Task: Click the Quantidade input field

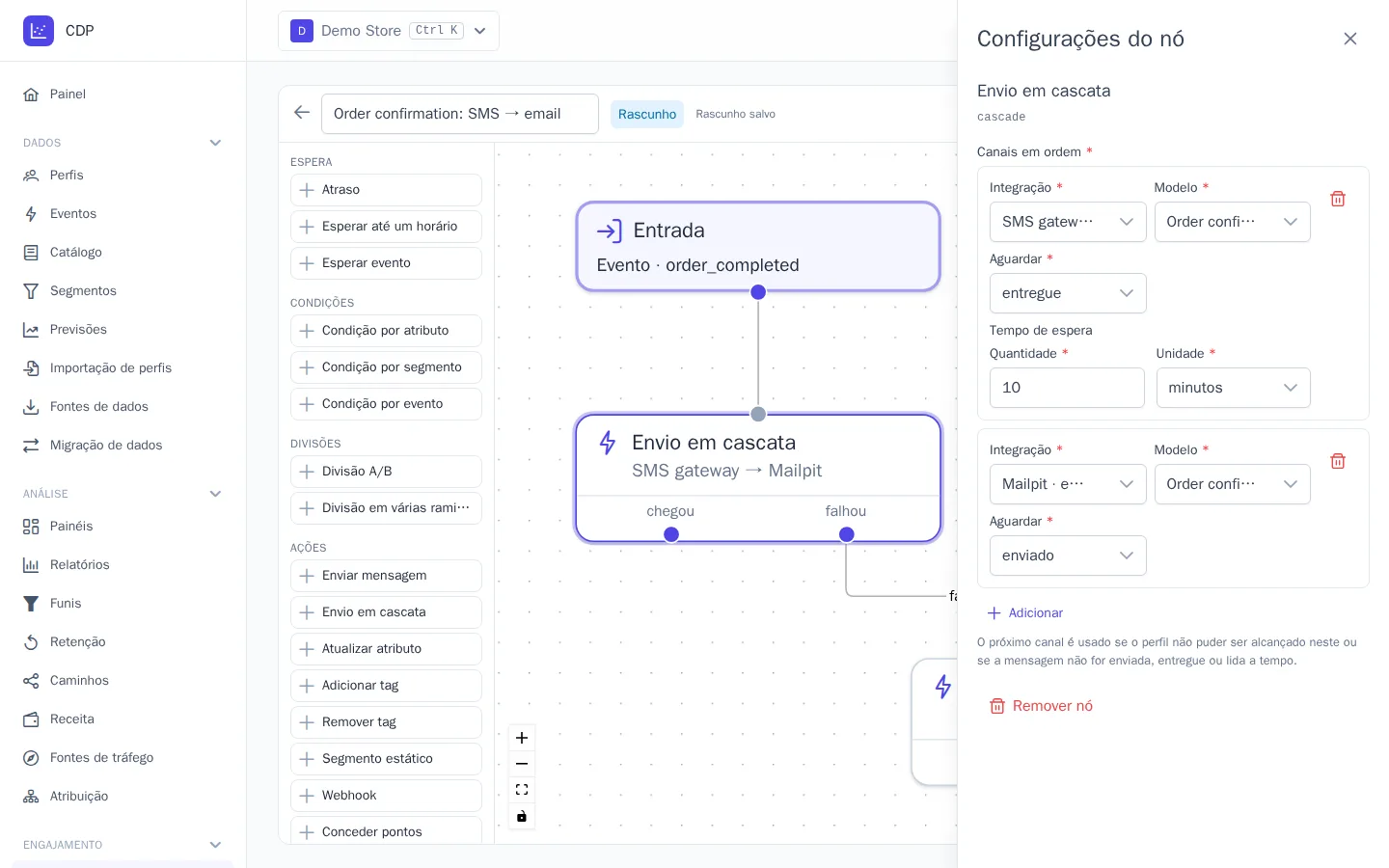Action: pos(1067,388)
